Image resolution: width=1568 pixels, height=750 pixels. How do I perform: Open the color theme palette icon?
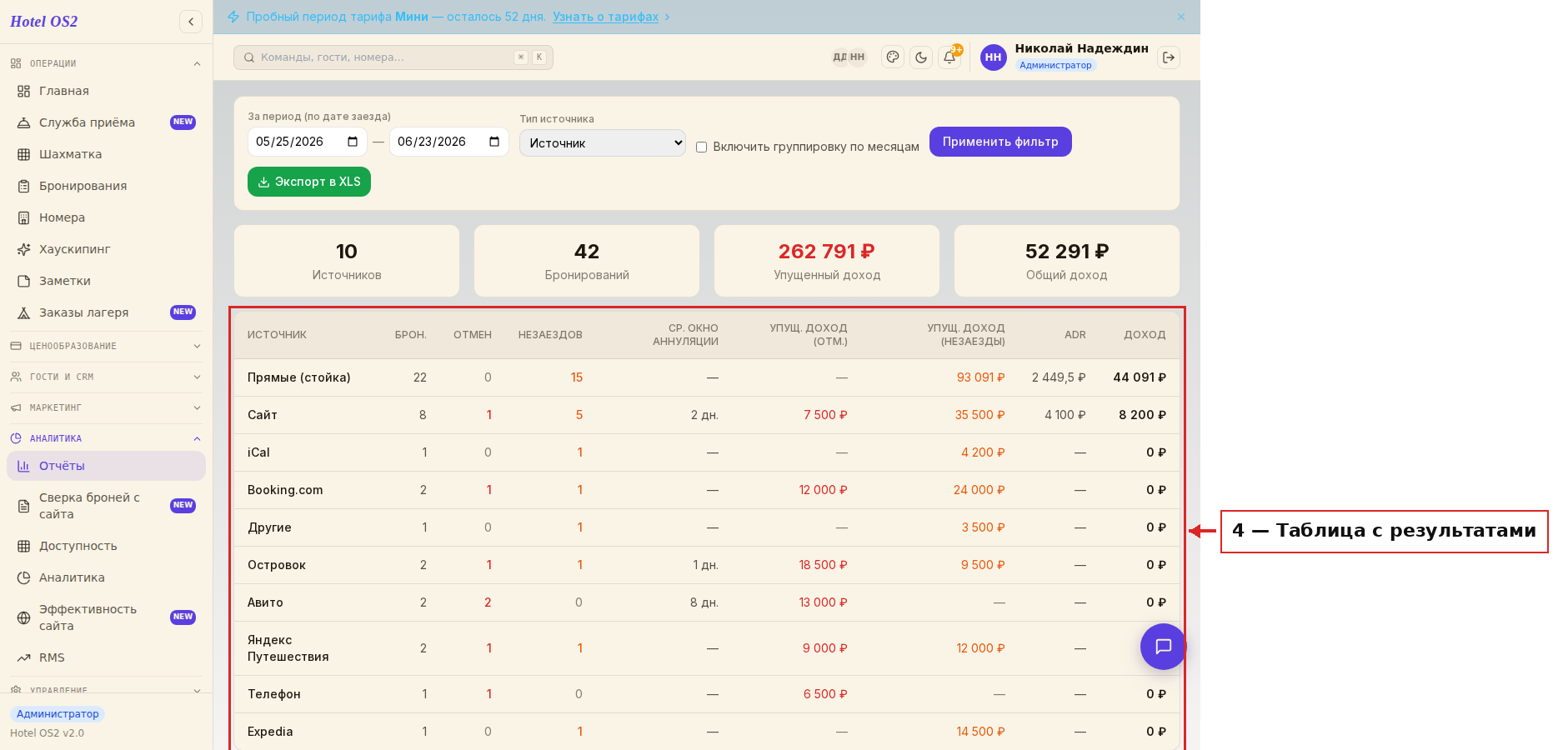point(893,57)
